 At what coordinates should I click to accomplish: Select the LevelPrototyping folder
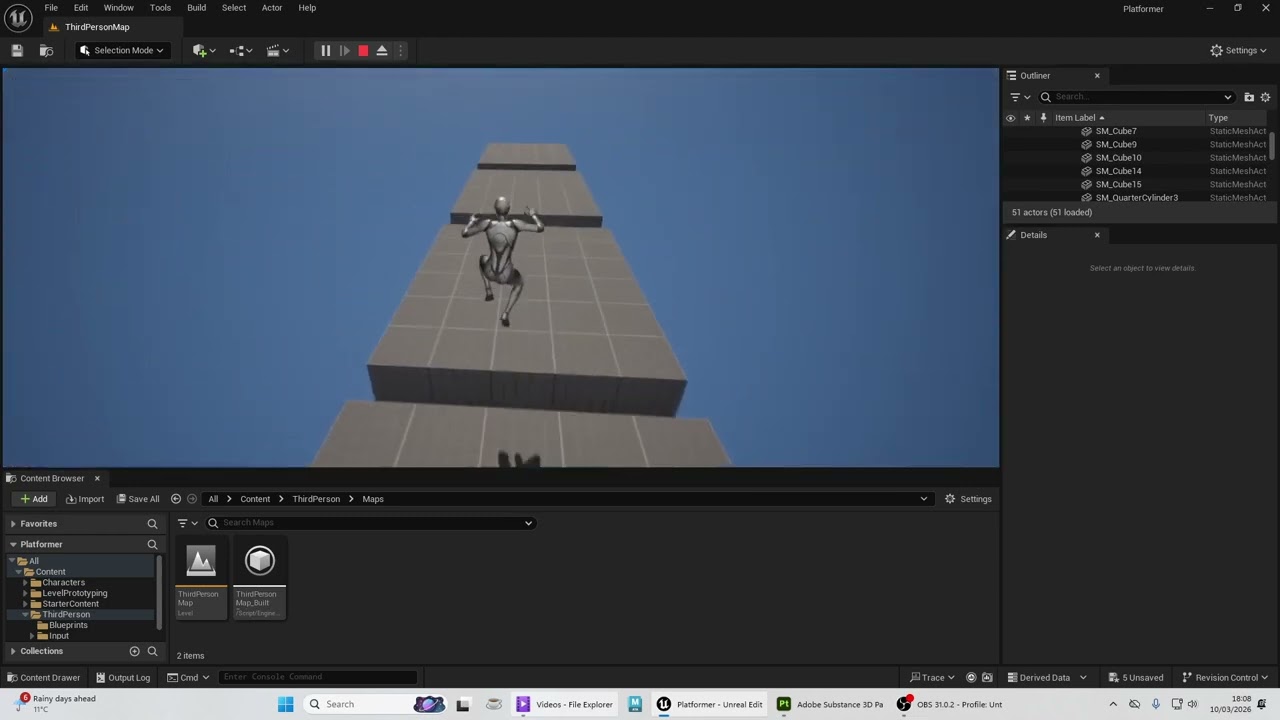click(x=74, y=593)
